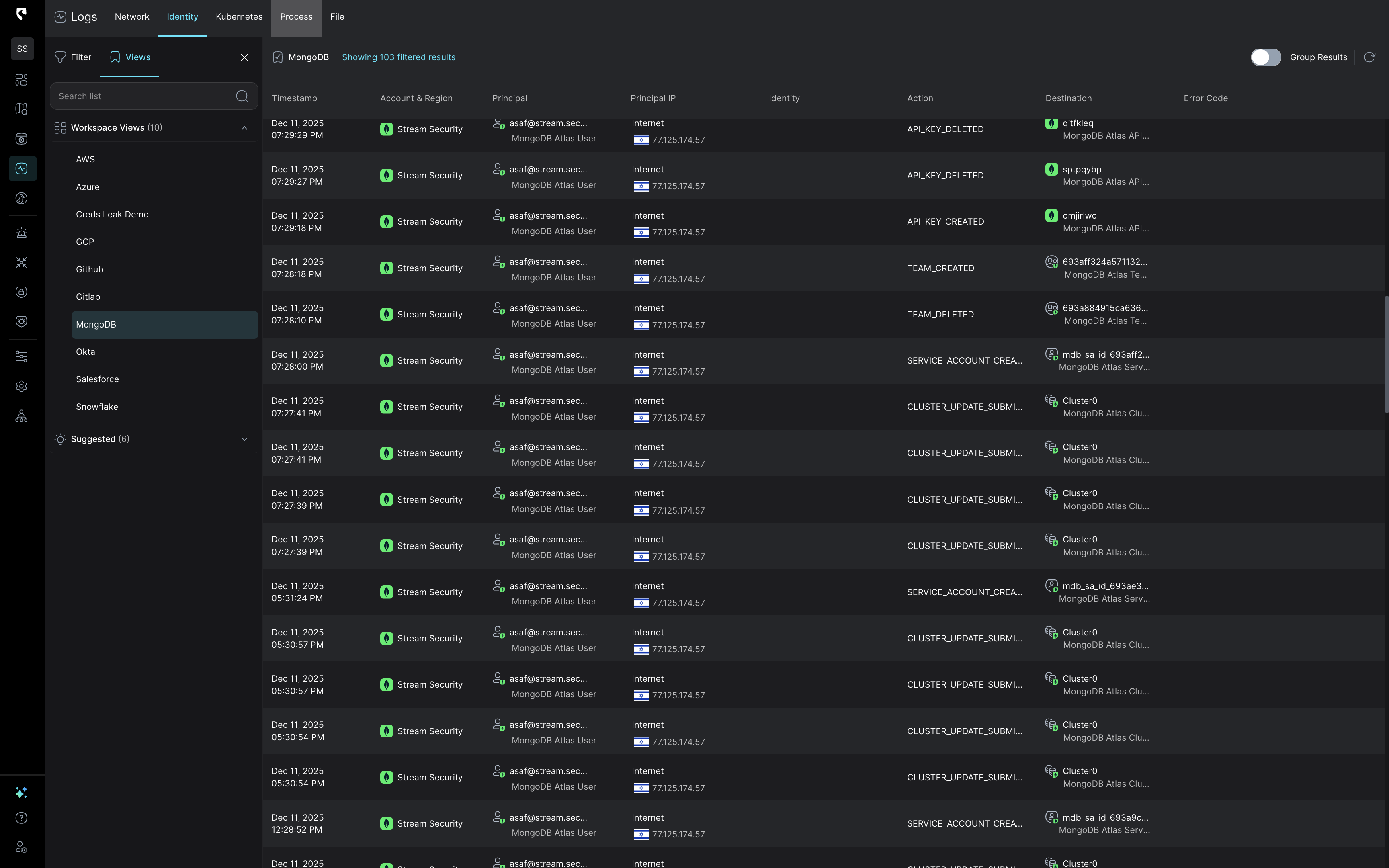Click the dashboard grid icon in sidebar
This screenshot has width=1389, height=868.
(21, 80)
